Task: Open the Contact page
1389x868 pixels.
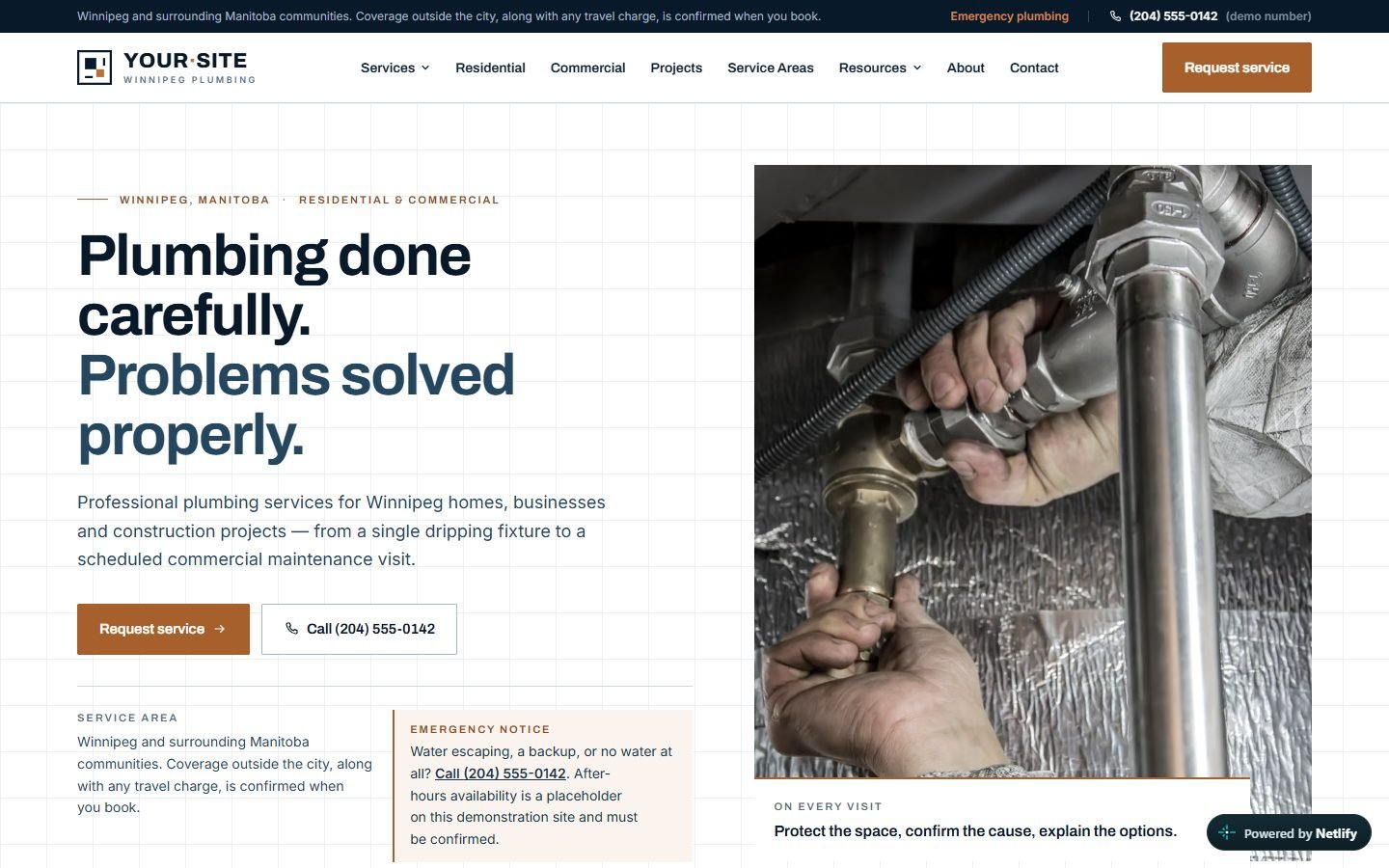Action: point(1034,68)
